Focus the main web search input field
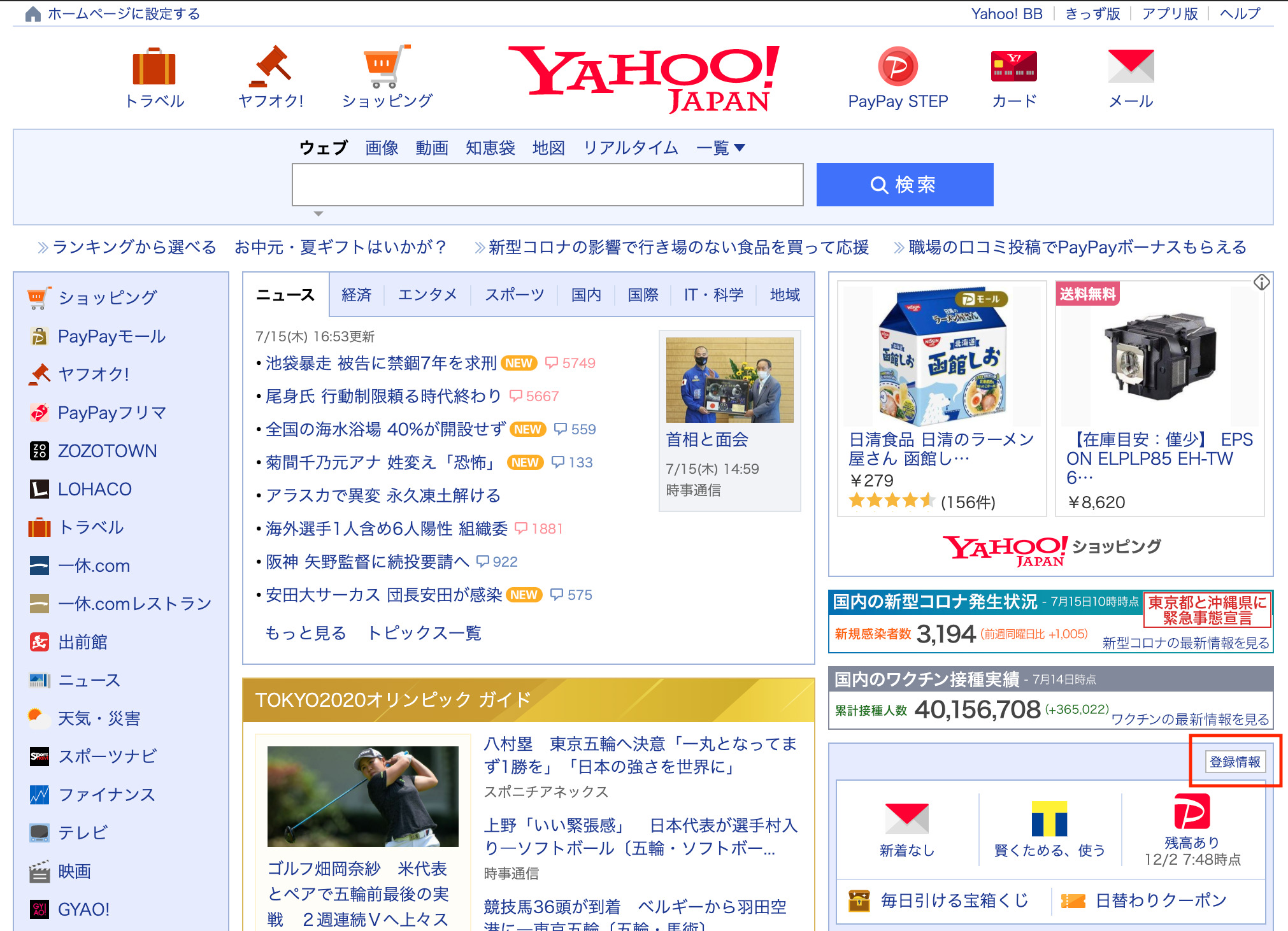 coord(548,185)
